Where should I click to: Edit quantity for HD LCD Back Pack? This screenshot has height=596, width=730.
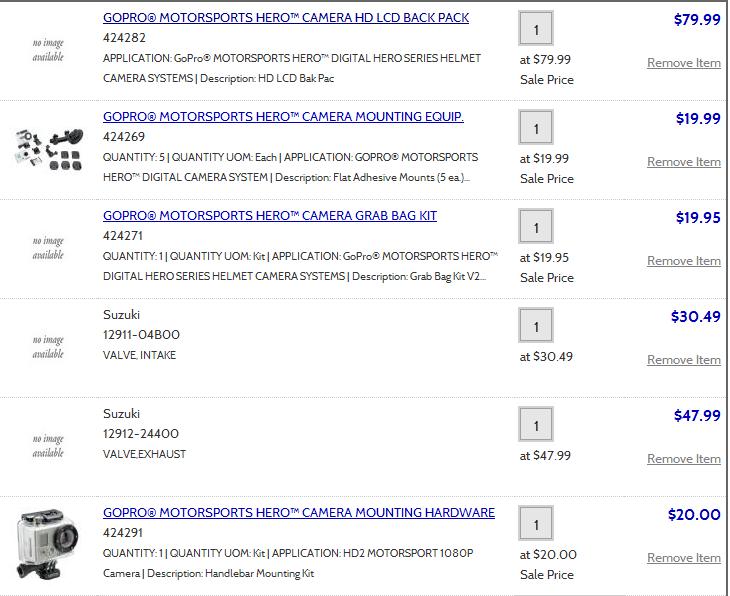click(536, 29)
